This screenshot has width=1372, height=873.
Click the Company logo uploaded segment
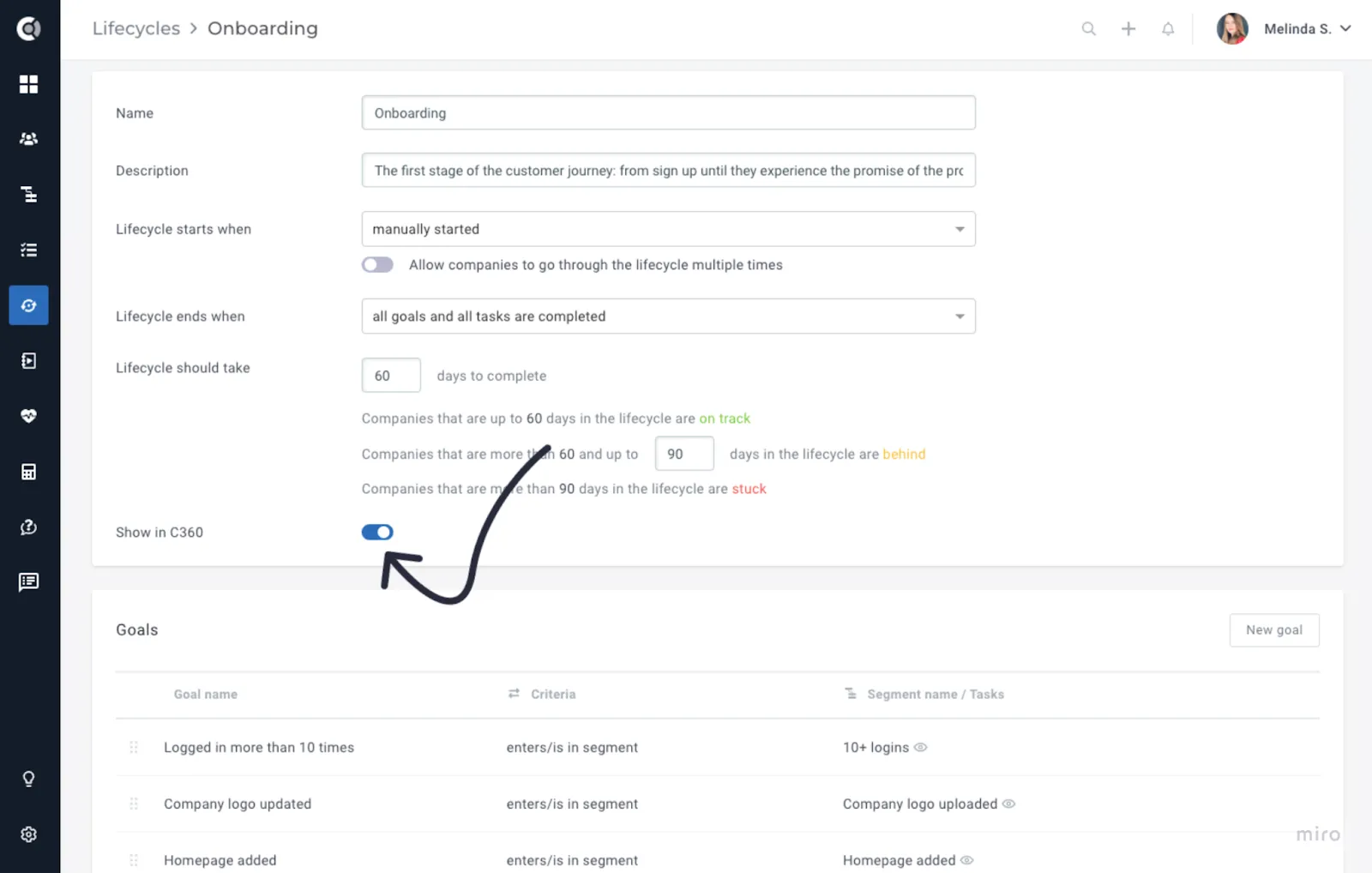point(919,804)
